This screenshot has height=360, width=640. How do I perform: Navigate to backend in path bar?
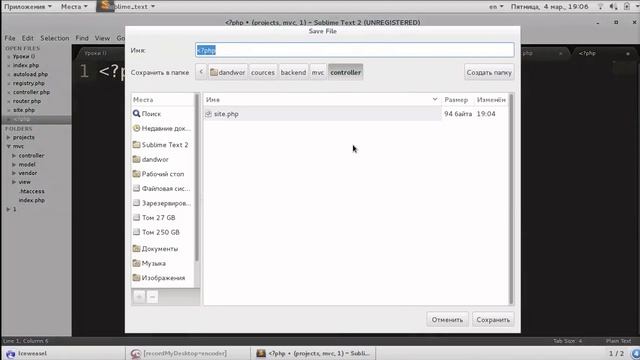[x=293, y=72]
